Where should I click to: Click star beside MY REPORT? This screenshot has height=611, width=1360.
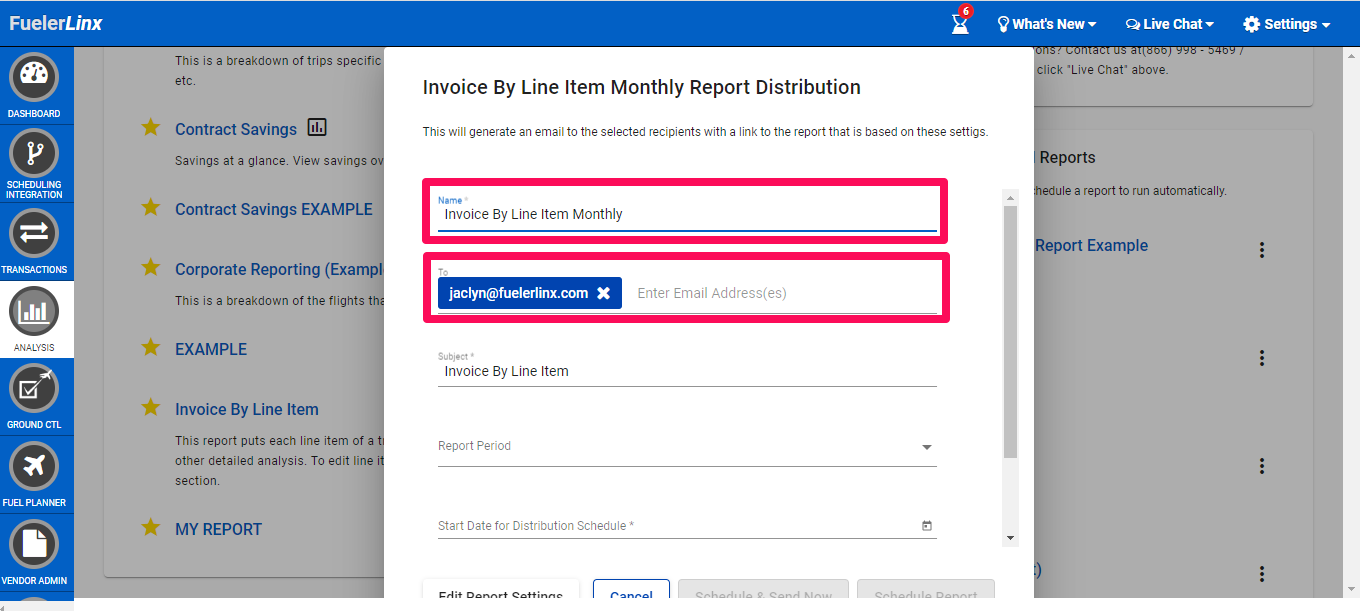coord(151,528)
